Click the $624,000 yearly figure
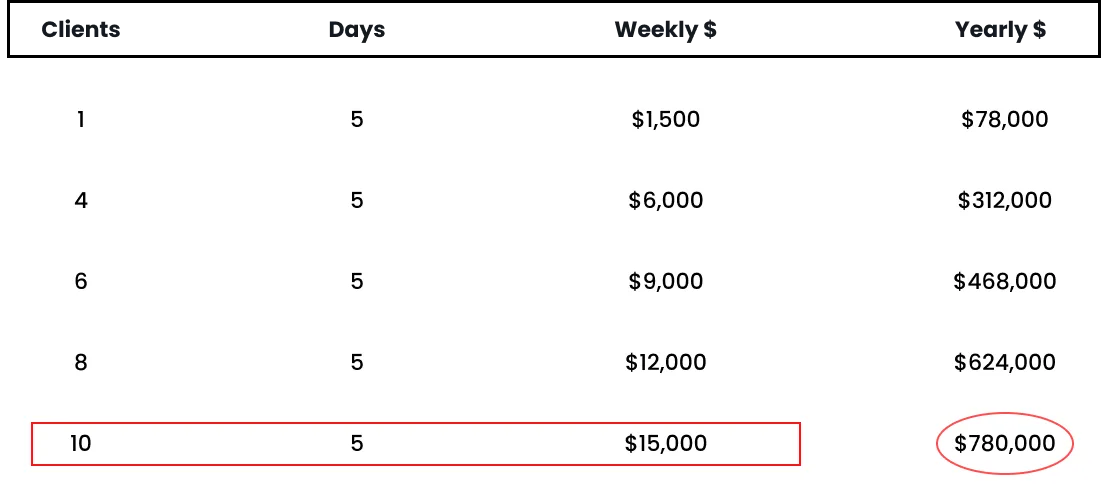Viewport: 1101px width, 496px height. tap(1005, 363)
